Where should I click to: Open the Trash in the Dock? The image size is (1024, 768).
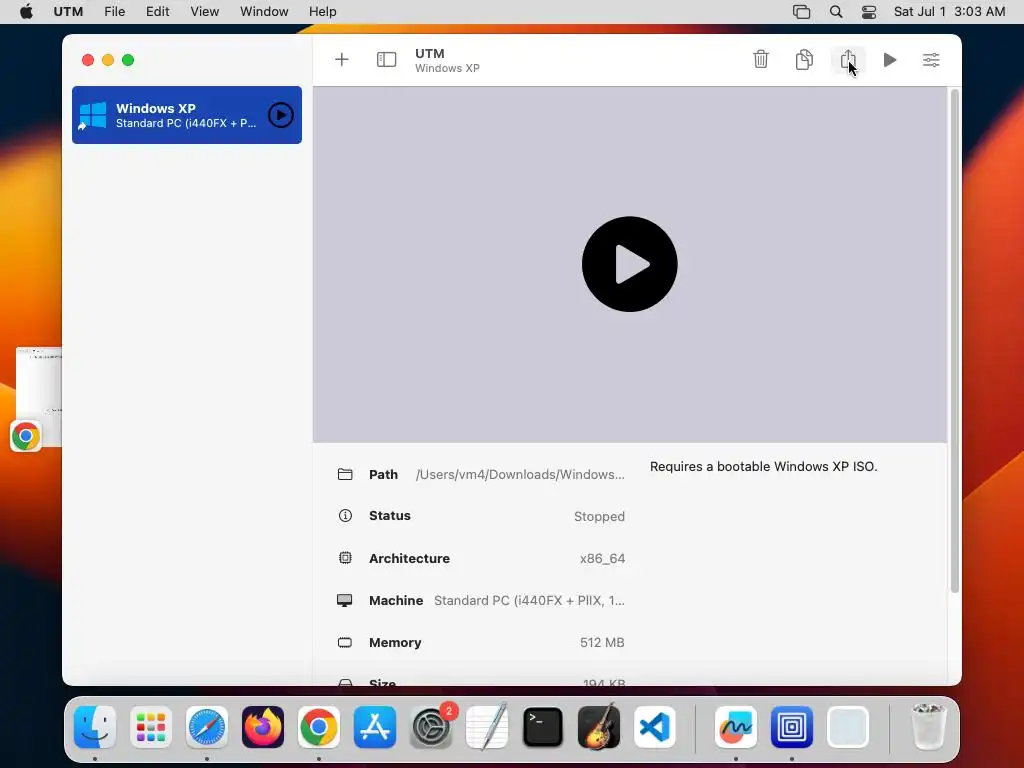tap(928, 727)
